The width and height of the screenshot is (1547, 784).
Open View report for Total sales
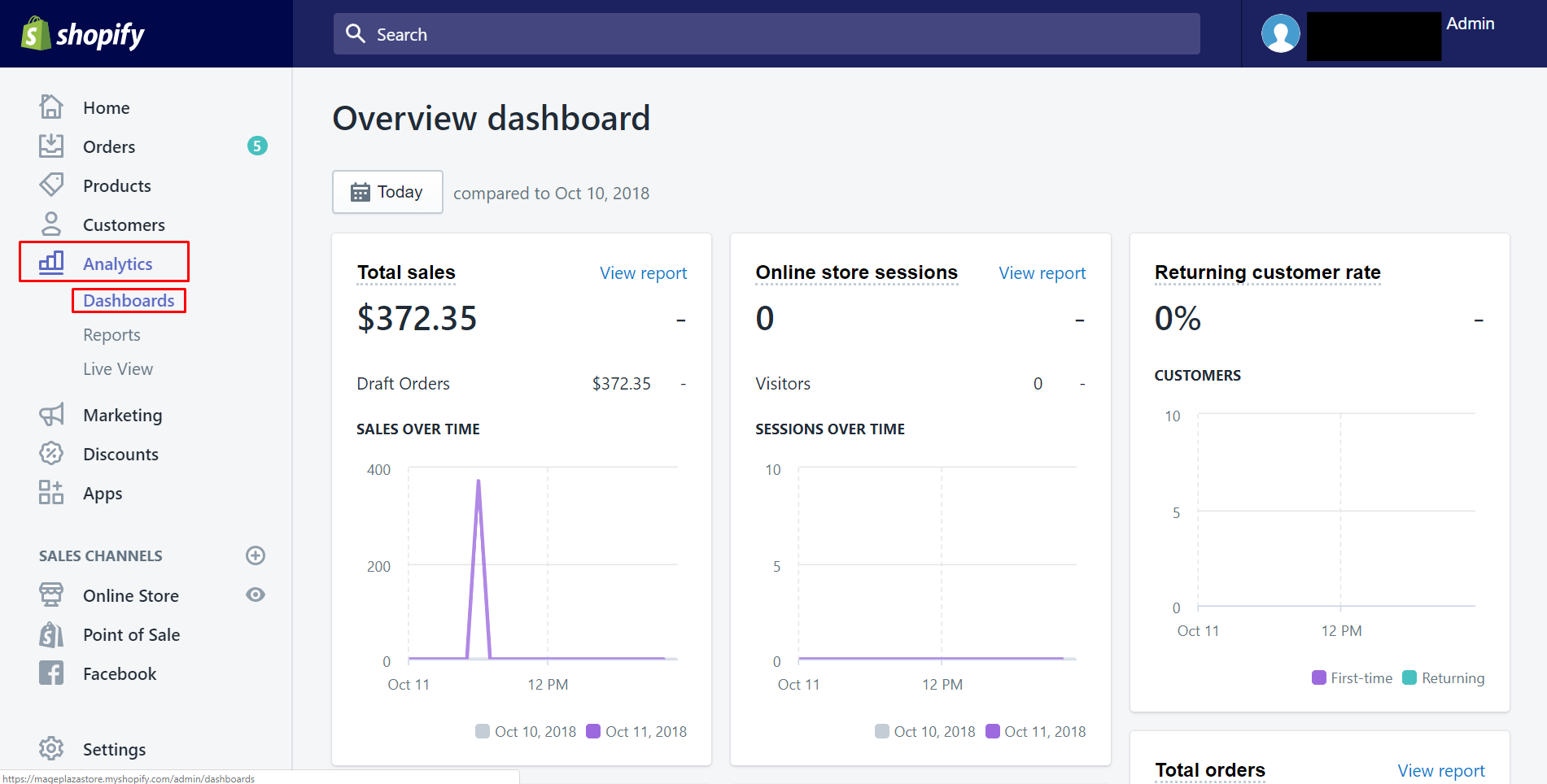pyautogui.click(x=643, y=273)
